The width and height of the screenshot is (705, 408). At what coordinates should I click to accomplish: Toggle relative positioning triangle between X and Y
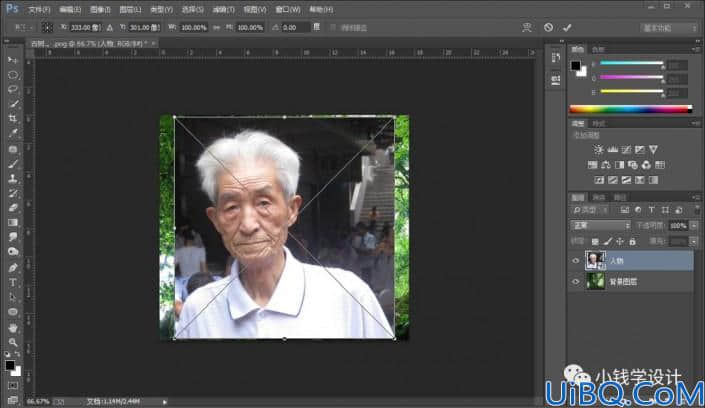(x=110, y=27)
